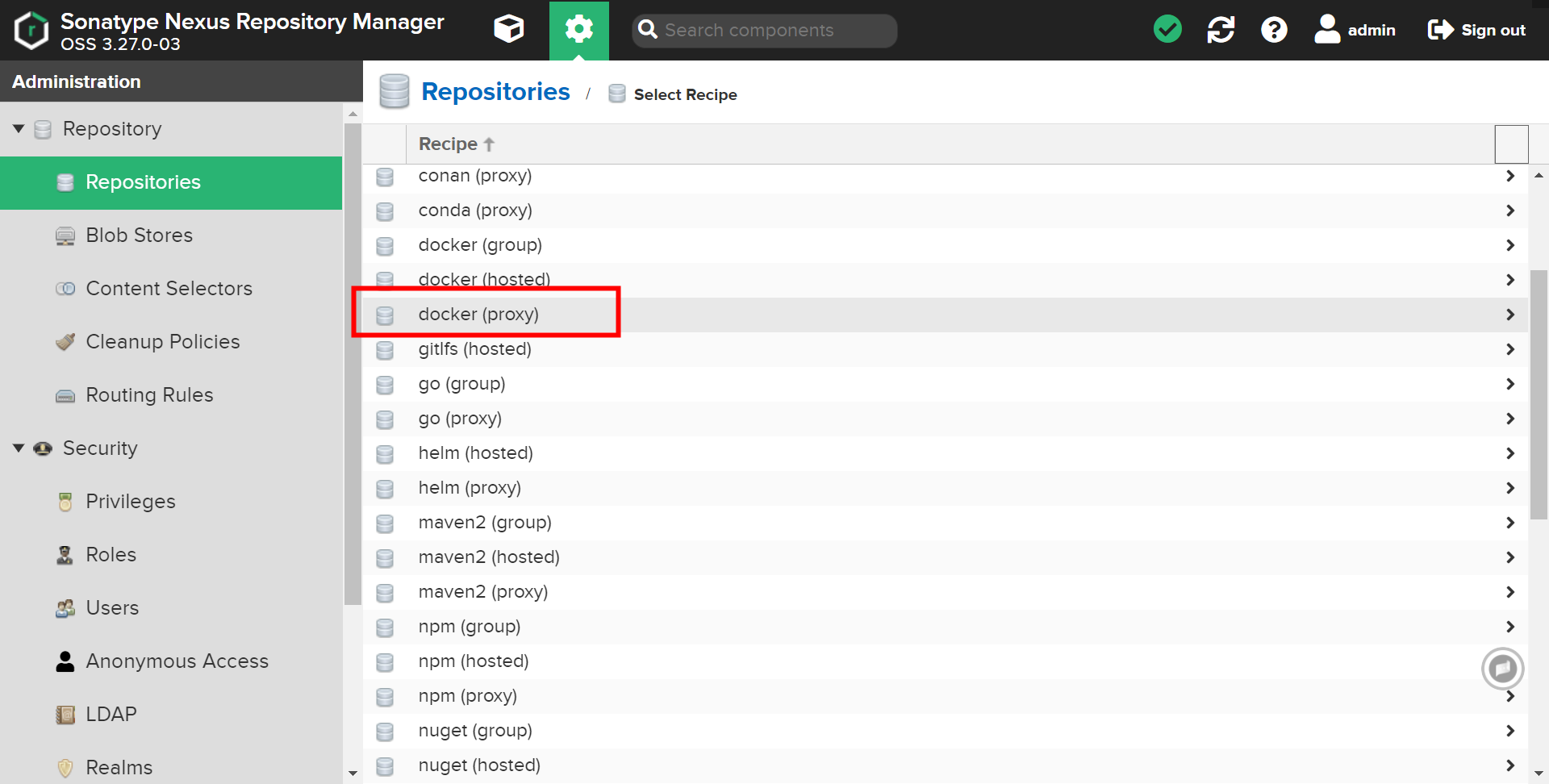Click the Anonymous Access person icon

(65, 661)
